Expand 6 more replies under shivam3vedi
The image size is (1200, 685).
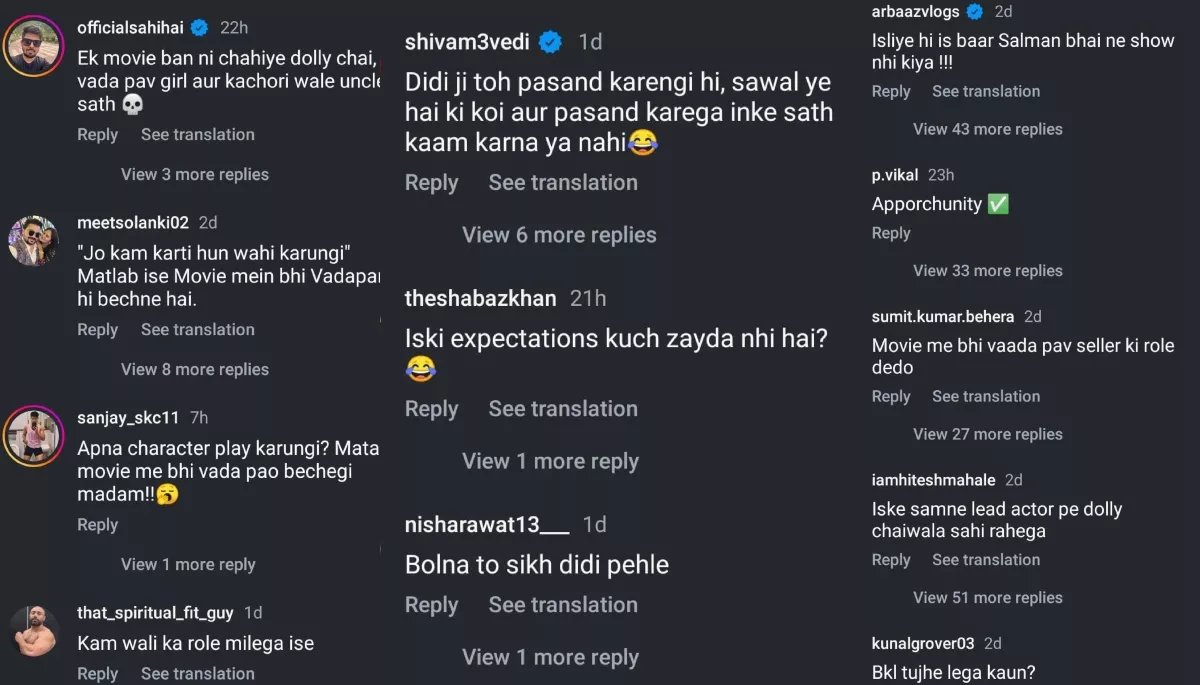click(559, 235)
